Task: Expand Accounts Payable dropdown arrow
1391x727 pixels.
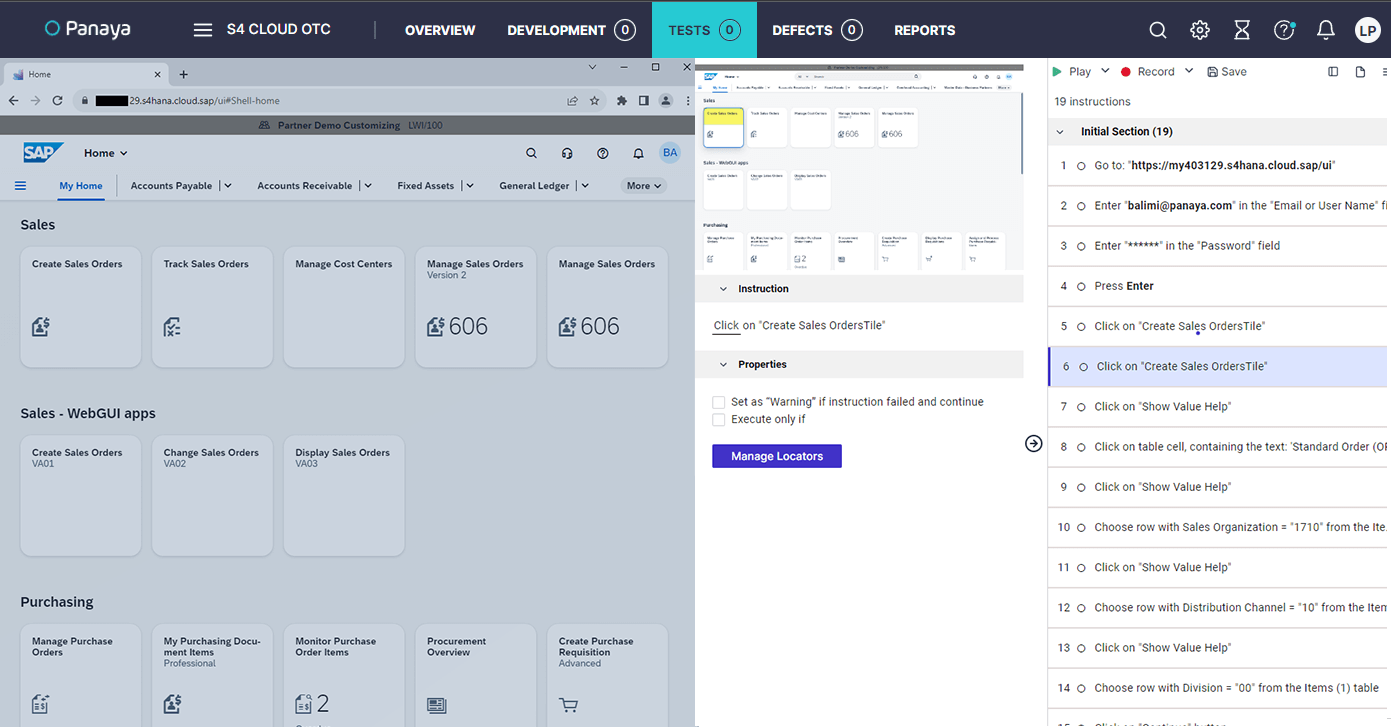Action: coord(228,185)
